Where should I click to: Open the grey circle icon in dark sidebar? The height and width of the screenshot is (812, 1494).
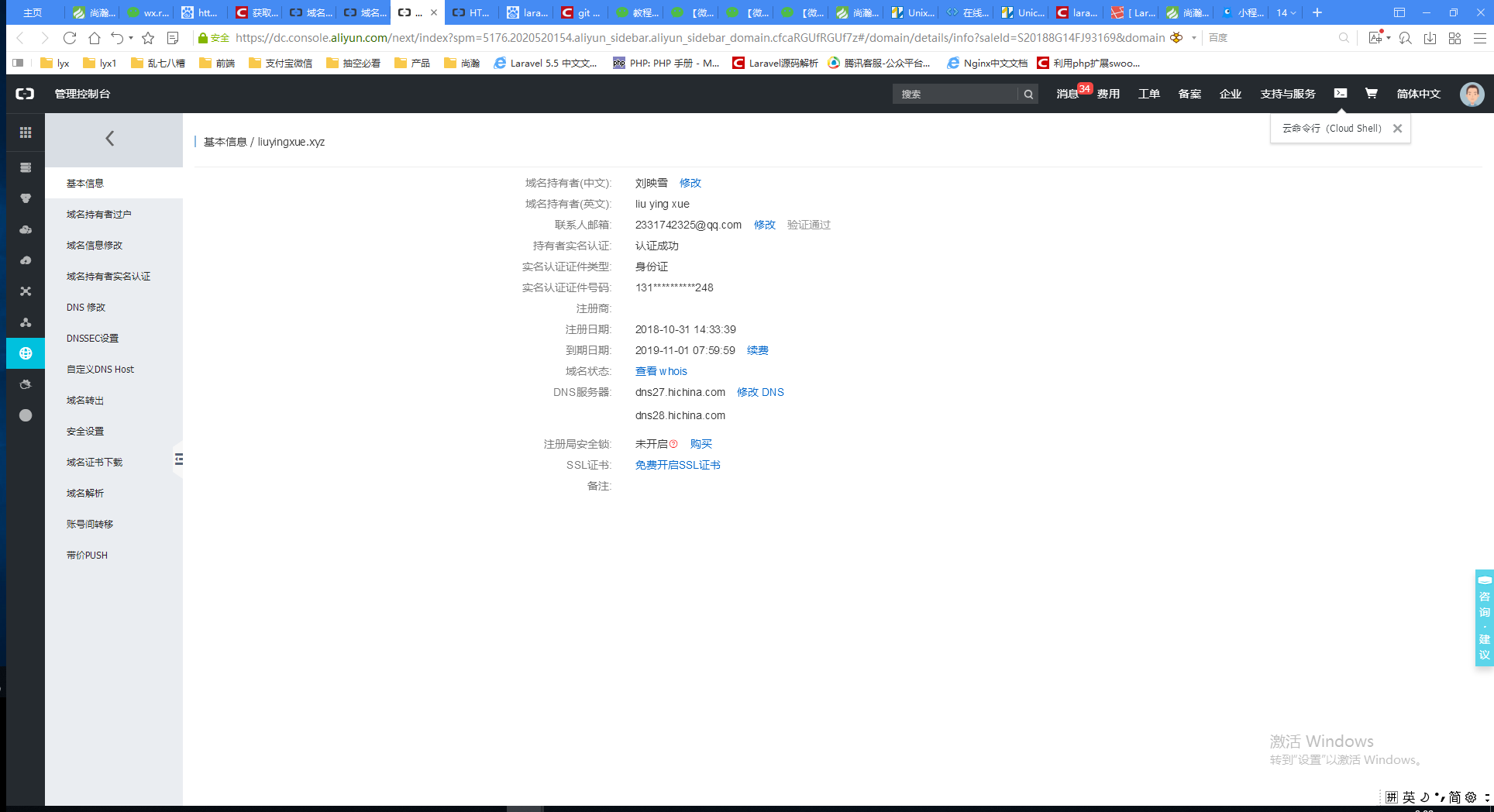pos(26,415)
